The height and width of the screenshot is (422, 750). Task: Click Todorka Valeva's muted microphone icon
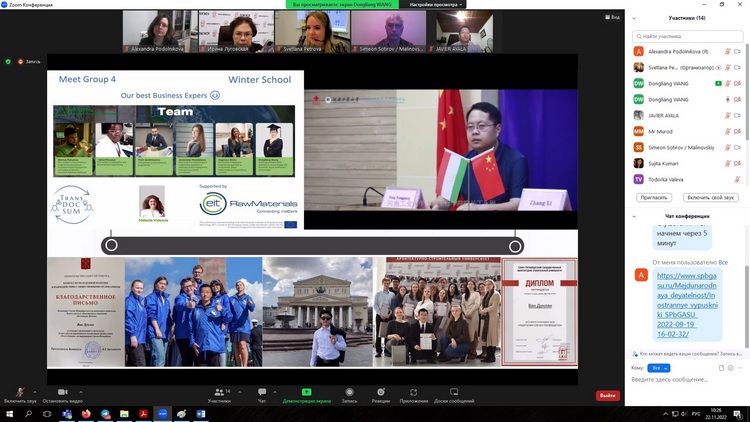737,179
